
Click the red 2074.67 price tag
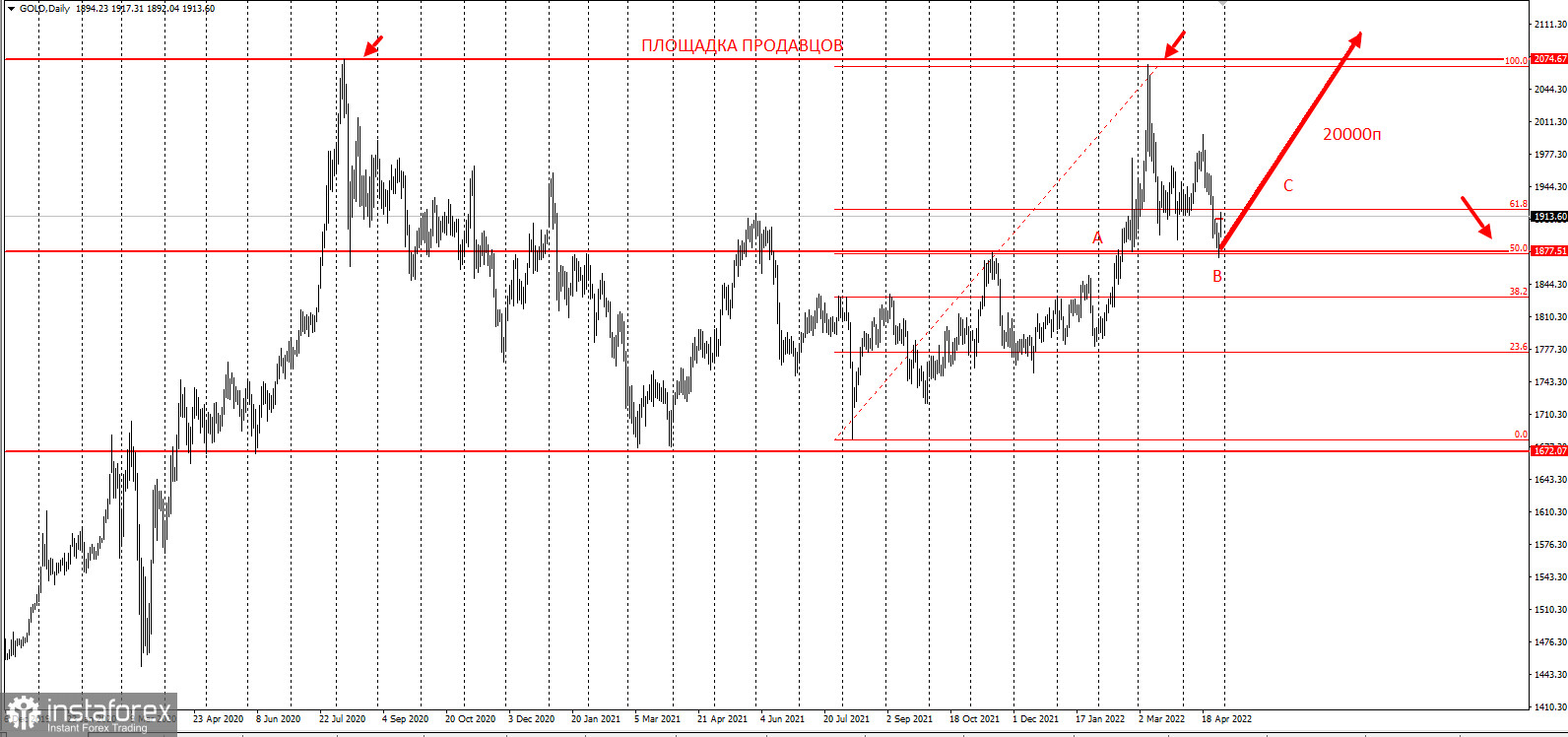pyautogui.click(x=1549, y=59)
